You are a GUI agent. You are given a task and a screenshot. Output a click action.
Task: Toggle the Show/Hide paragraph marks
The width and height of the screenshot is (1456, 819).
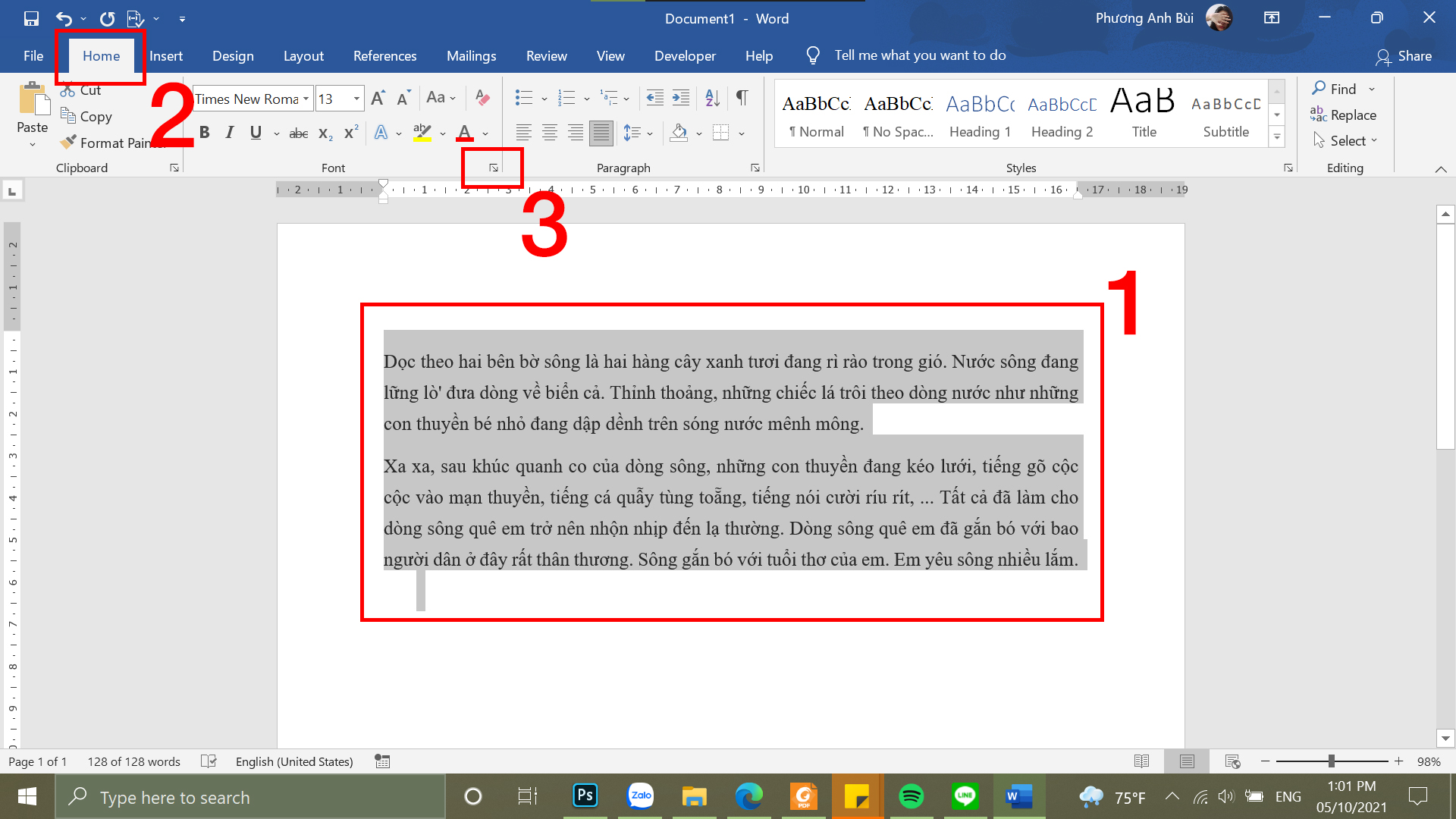[742, 97]
